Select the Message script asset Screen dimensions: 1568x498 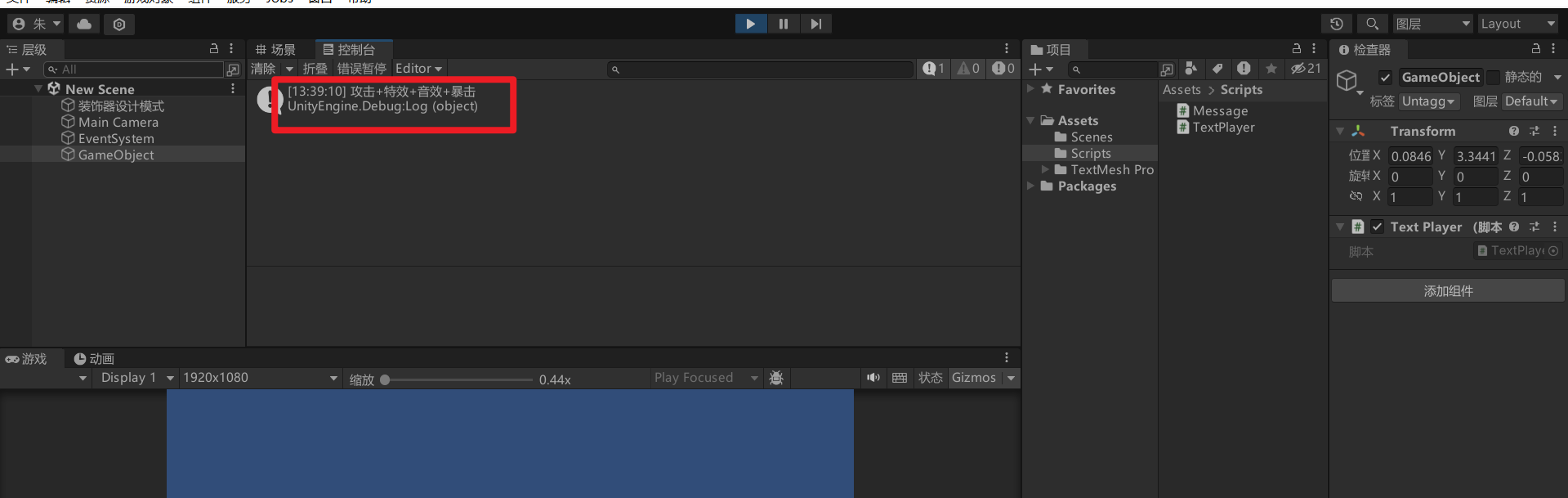click(1212, 110)
